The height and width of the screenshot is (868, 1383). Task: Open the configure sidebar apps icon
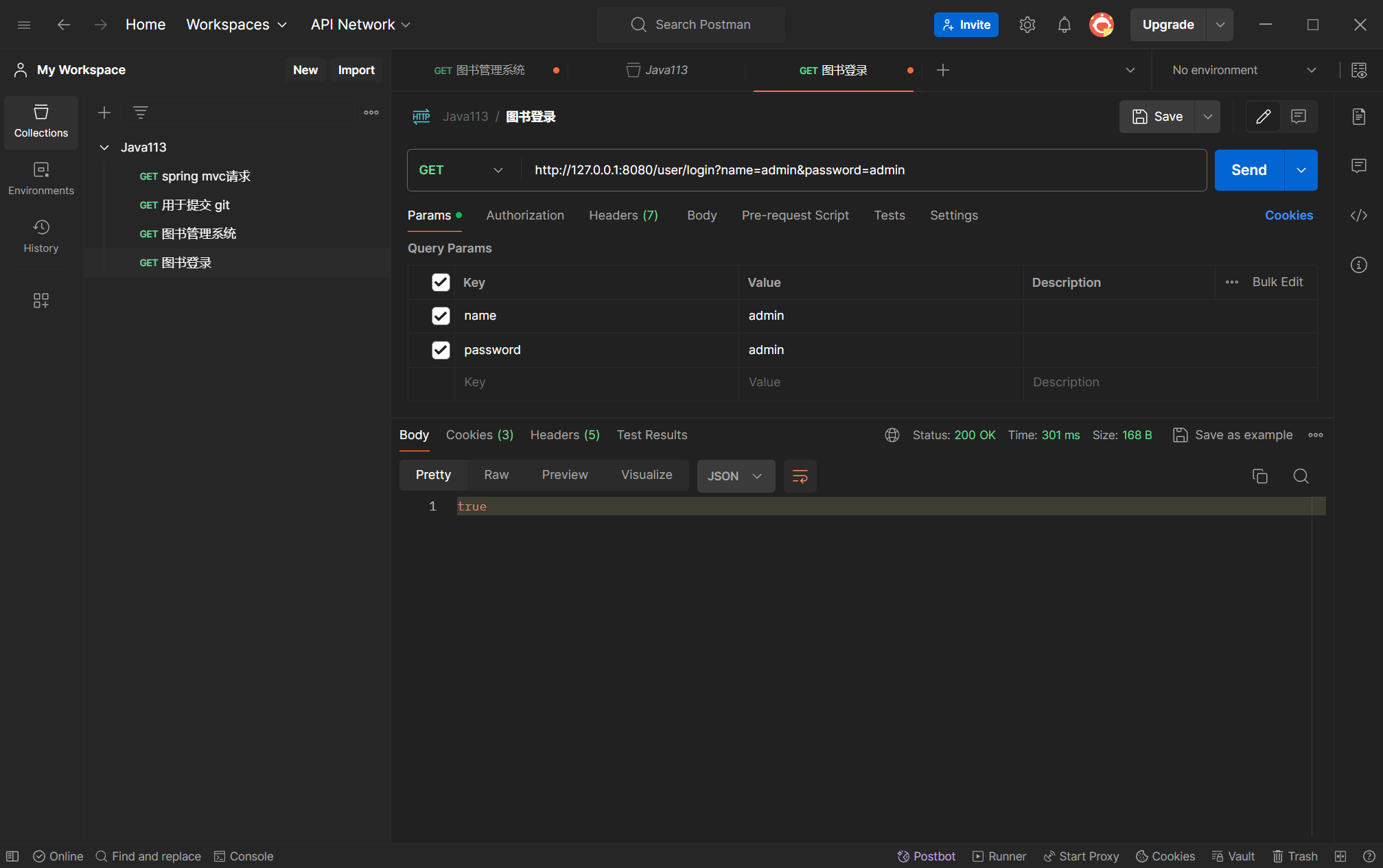click(x=41, y=301)
